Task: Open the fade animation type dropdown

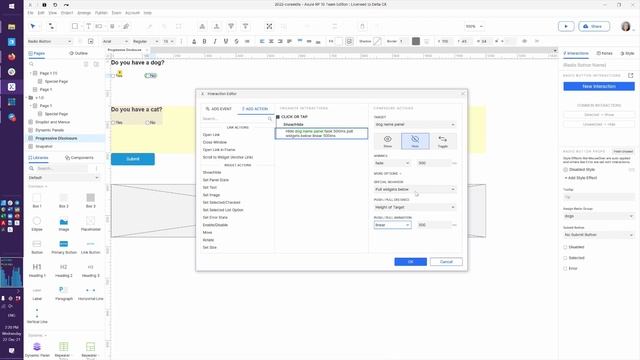Action: (392, 163)
